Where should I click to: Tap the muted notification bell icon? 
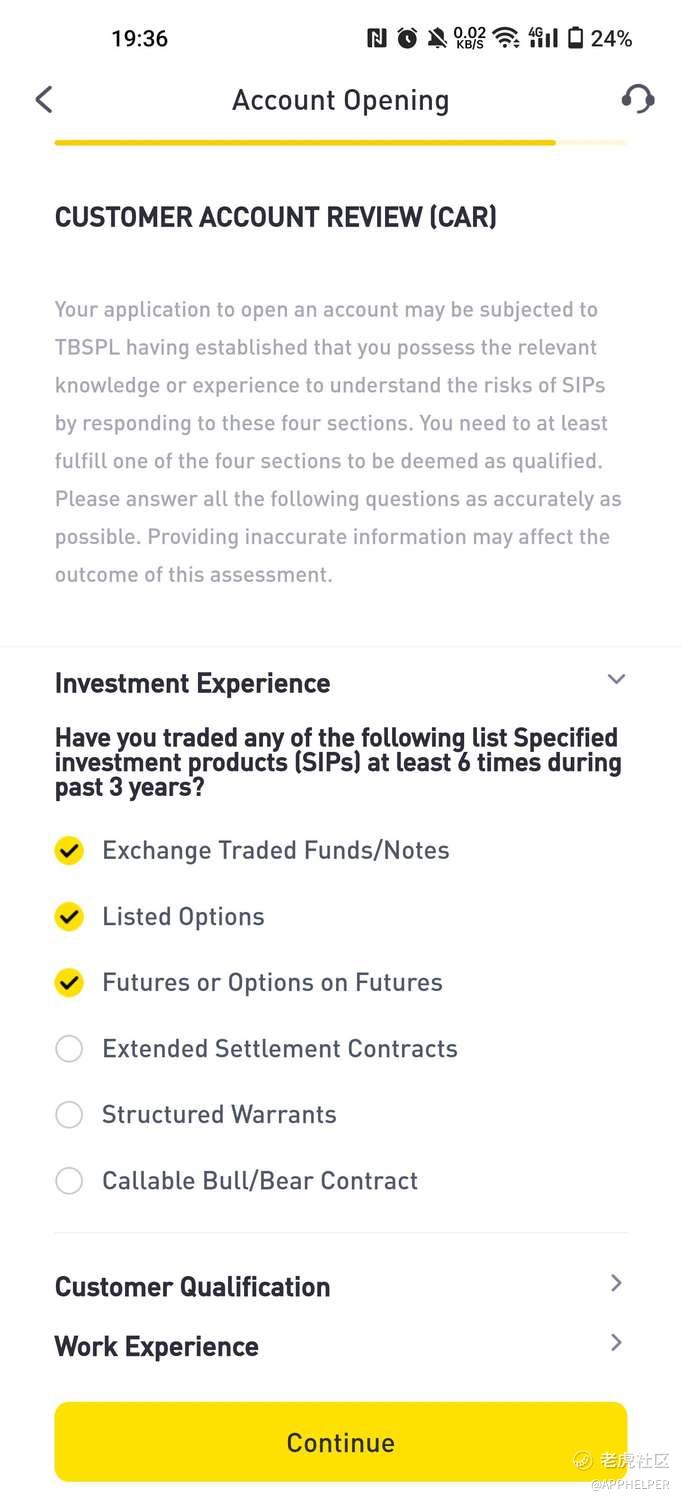coord(437,39)
